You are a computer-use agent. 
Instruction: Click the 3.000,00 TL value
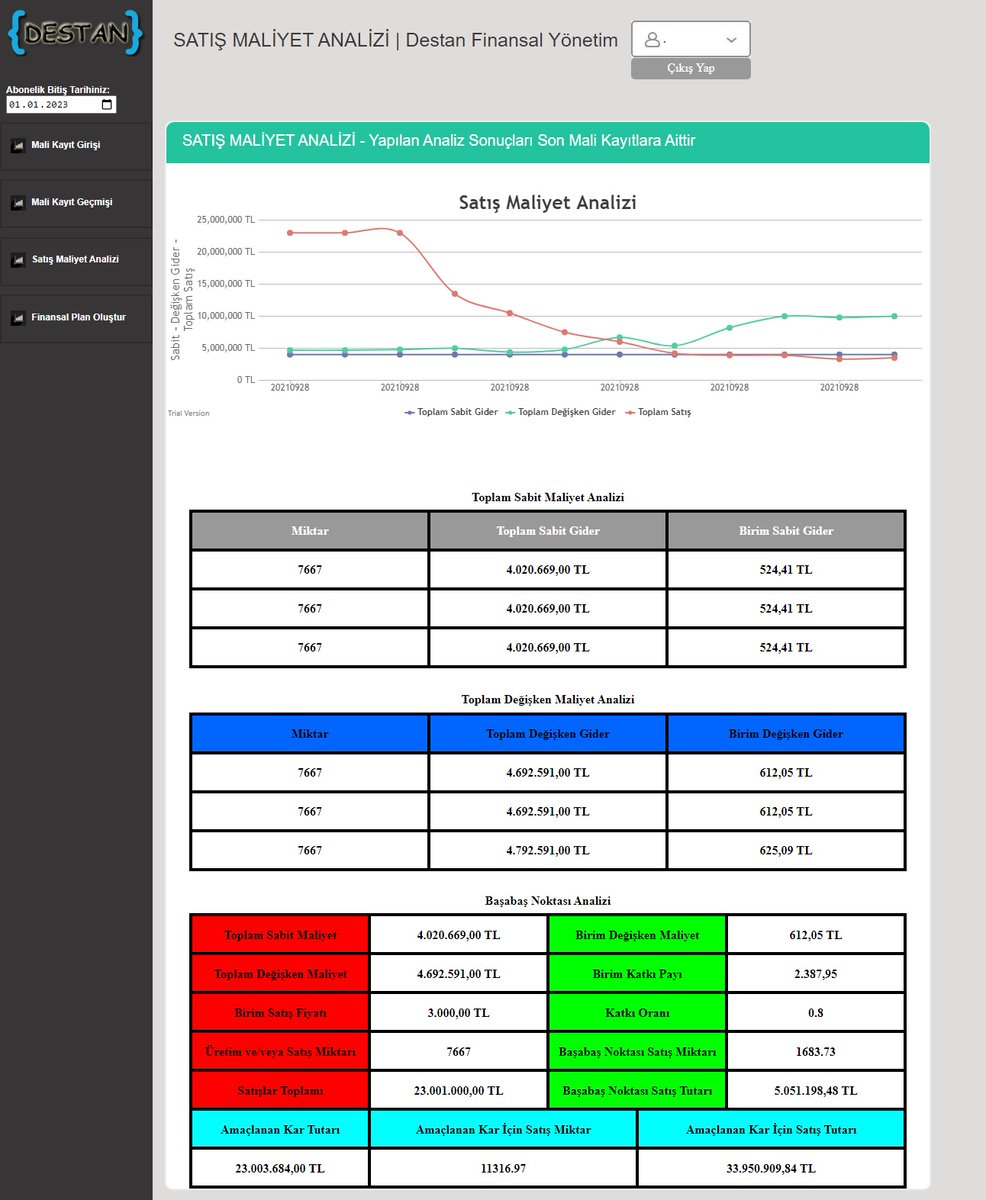[x=459, y=1013]
